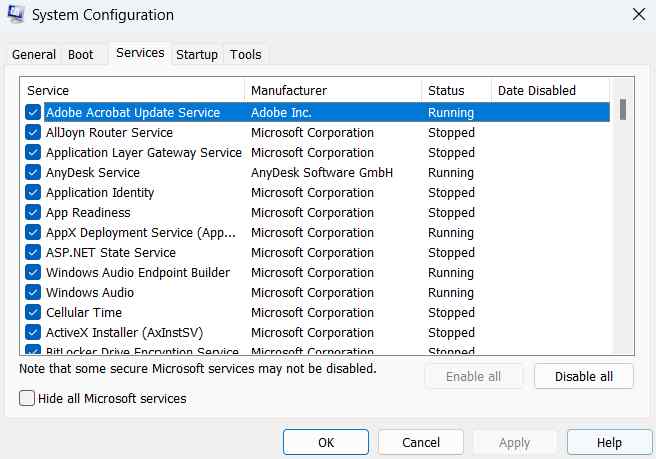Click Running status of AppX Deployment Service

click(x=451, y=233)
